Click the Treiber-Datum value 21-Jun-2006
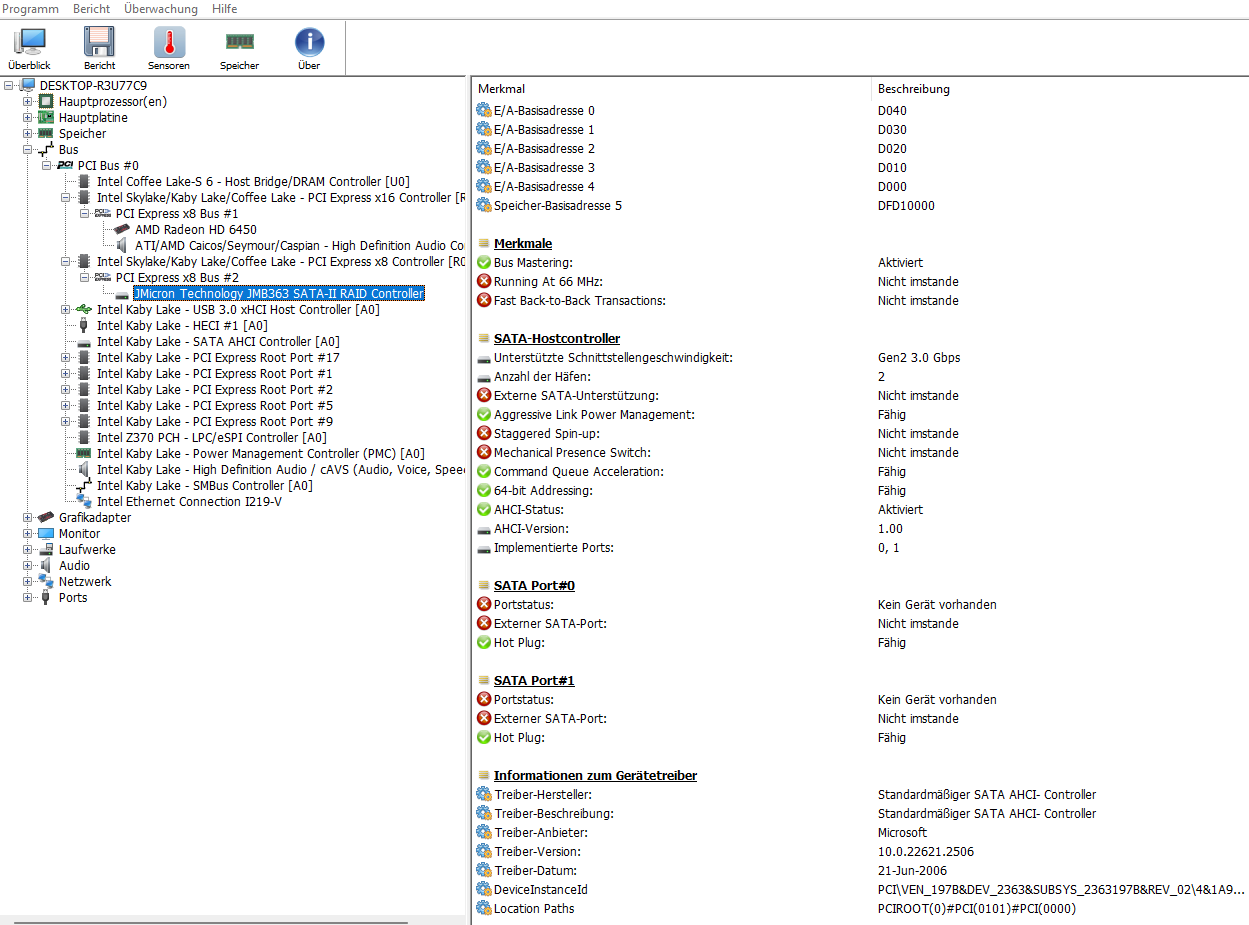This screenshot has width=1249, height=925. 912,871
